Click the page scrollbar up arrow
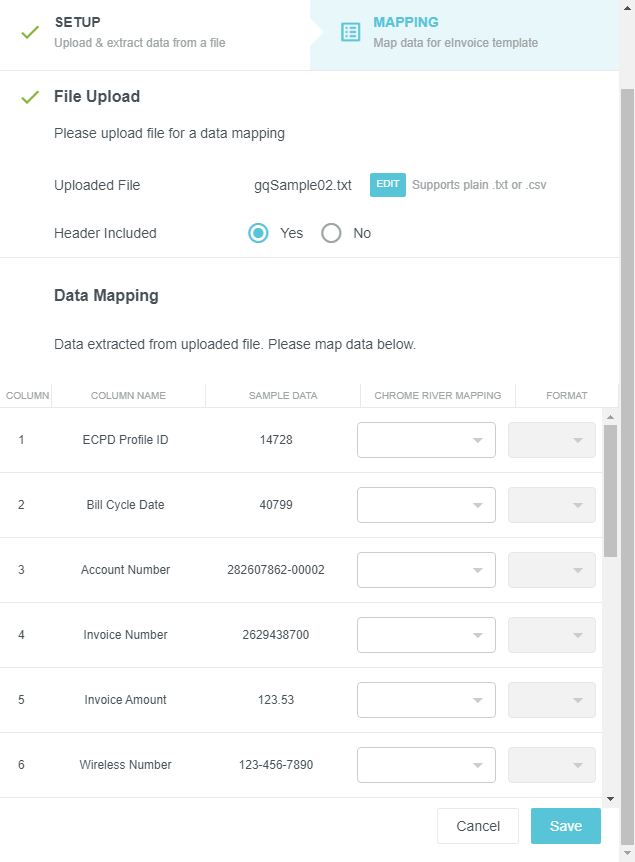This screenshot has height=862, width=635. [x=627, y=8]
